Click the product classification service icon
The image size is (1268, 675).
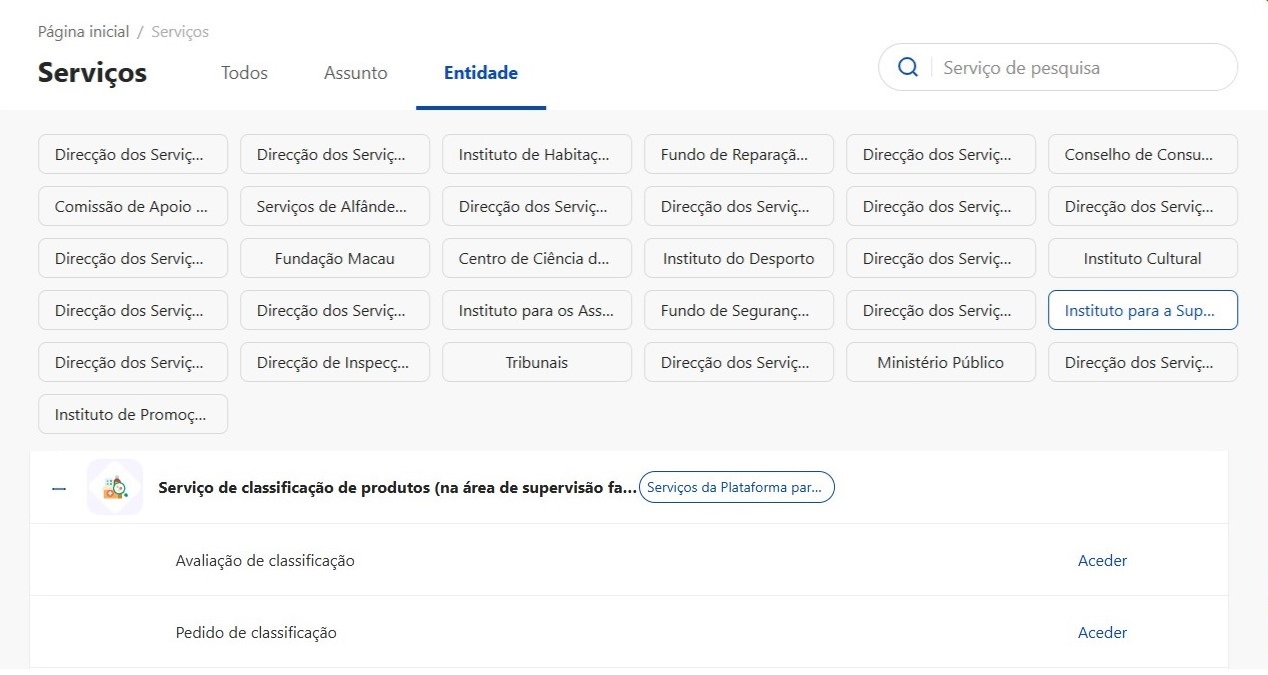pos(115,488)
